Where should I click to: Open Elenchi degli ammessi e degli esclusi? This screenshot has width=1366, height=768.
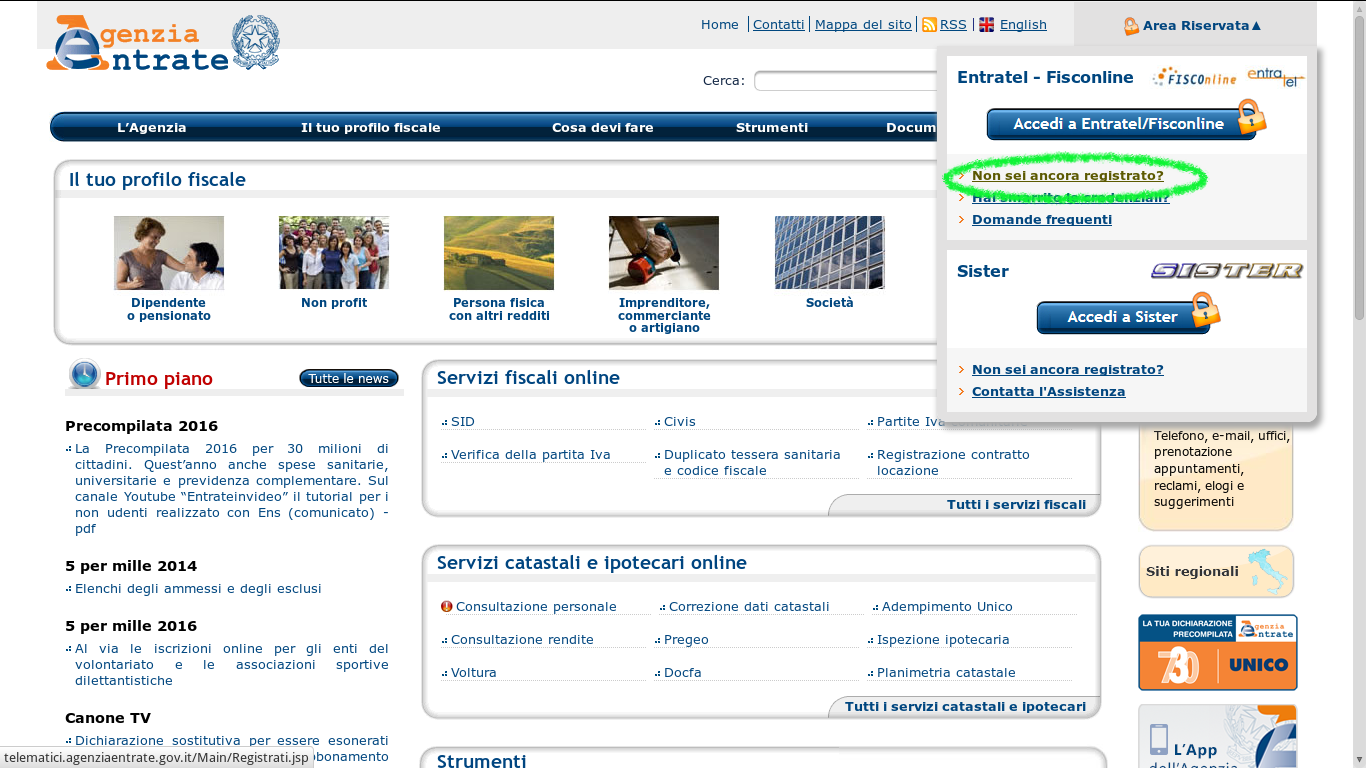point(198,589)
